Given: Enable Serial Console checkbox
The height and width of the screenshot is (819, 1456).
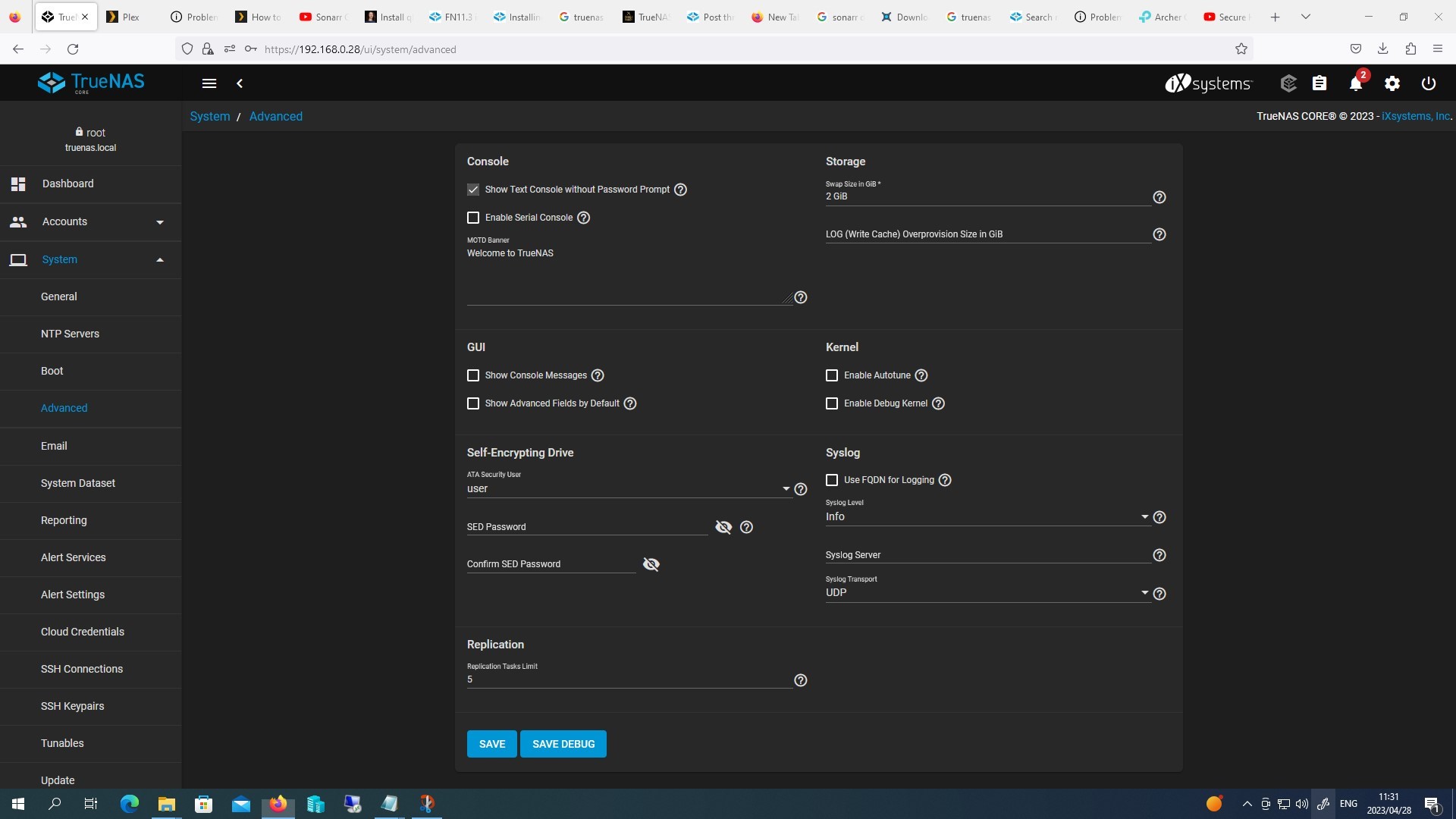Looking at the screenshot, I should (473, 218).
